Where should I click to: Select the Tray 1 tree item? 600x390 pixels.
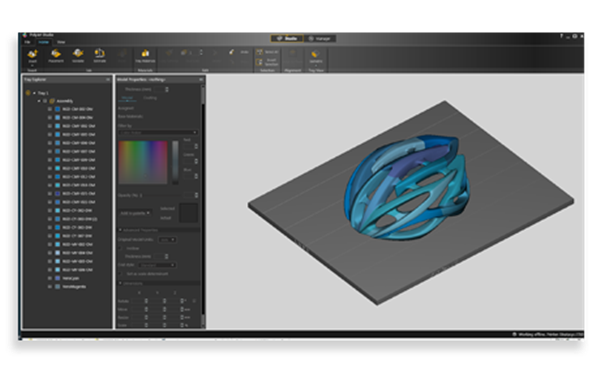pos(43,93)
